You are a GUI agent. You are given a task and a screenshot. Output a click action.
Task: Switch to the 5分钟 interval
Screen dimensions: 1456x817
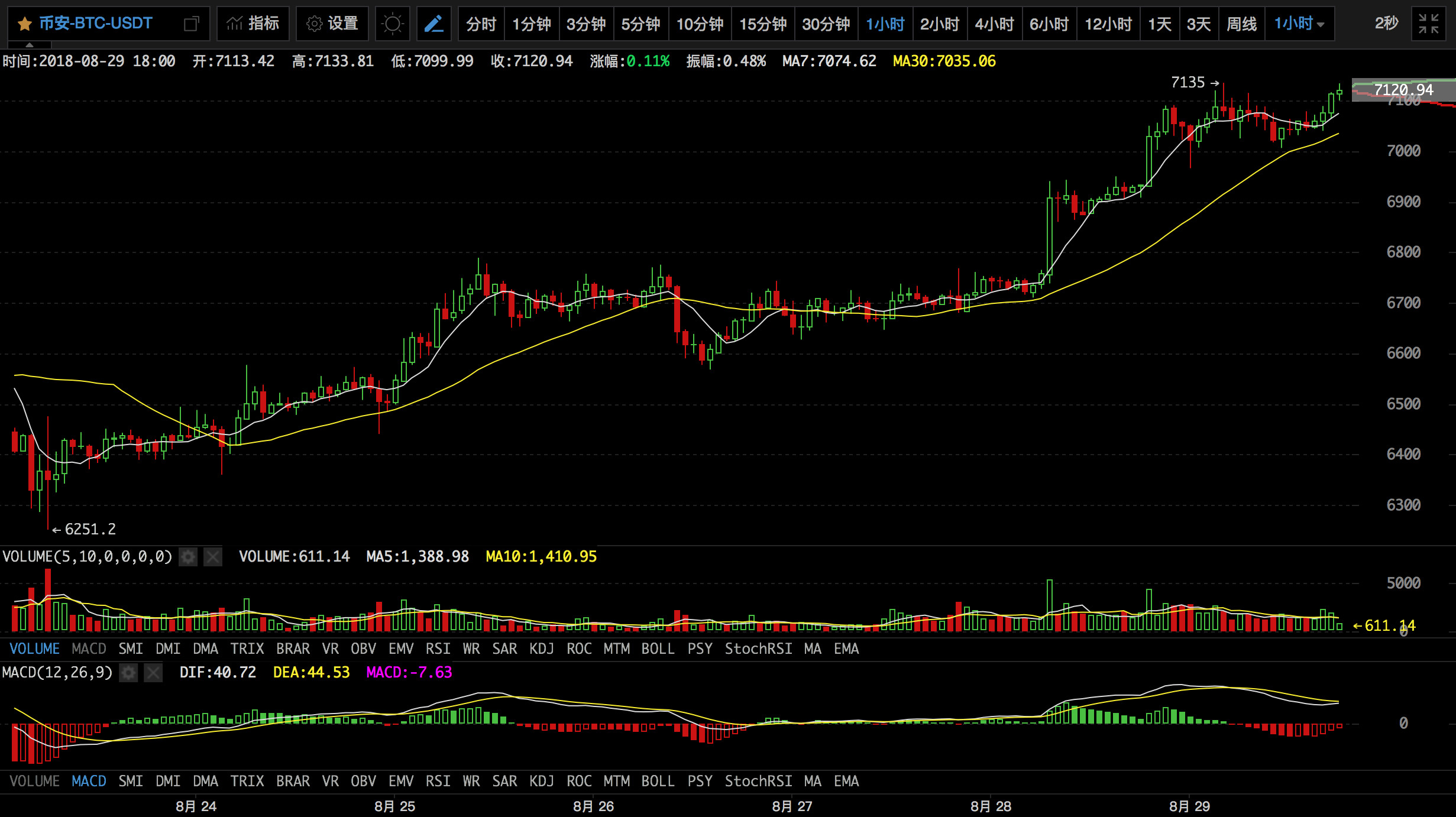(x=640, y=24)
